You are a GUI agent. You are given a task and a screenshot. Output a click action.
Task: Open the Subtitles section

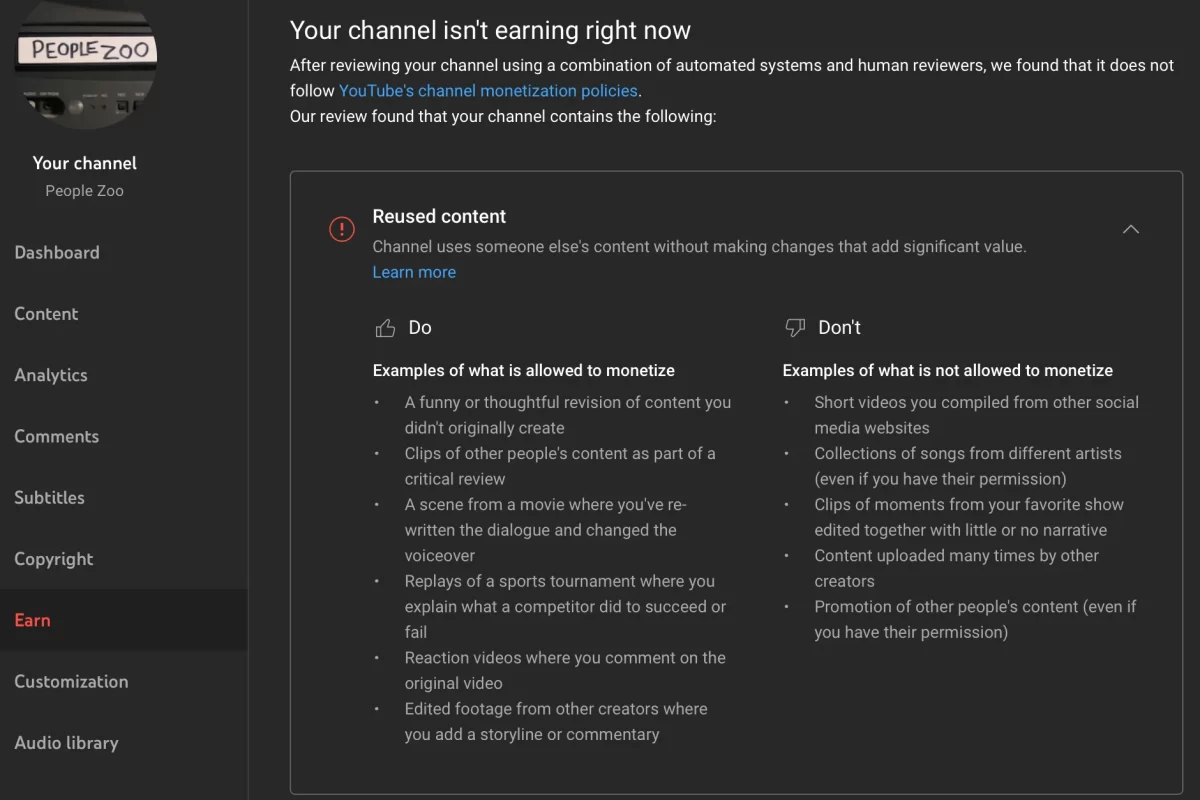pos(48,497)
